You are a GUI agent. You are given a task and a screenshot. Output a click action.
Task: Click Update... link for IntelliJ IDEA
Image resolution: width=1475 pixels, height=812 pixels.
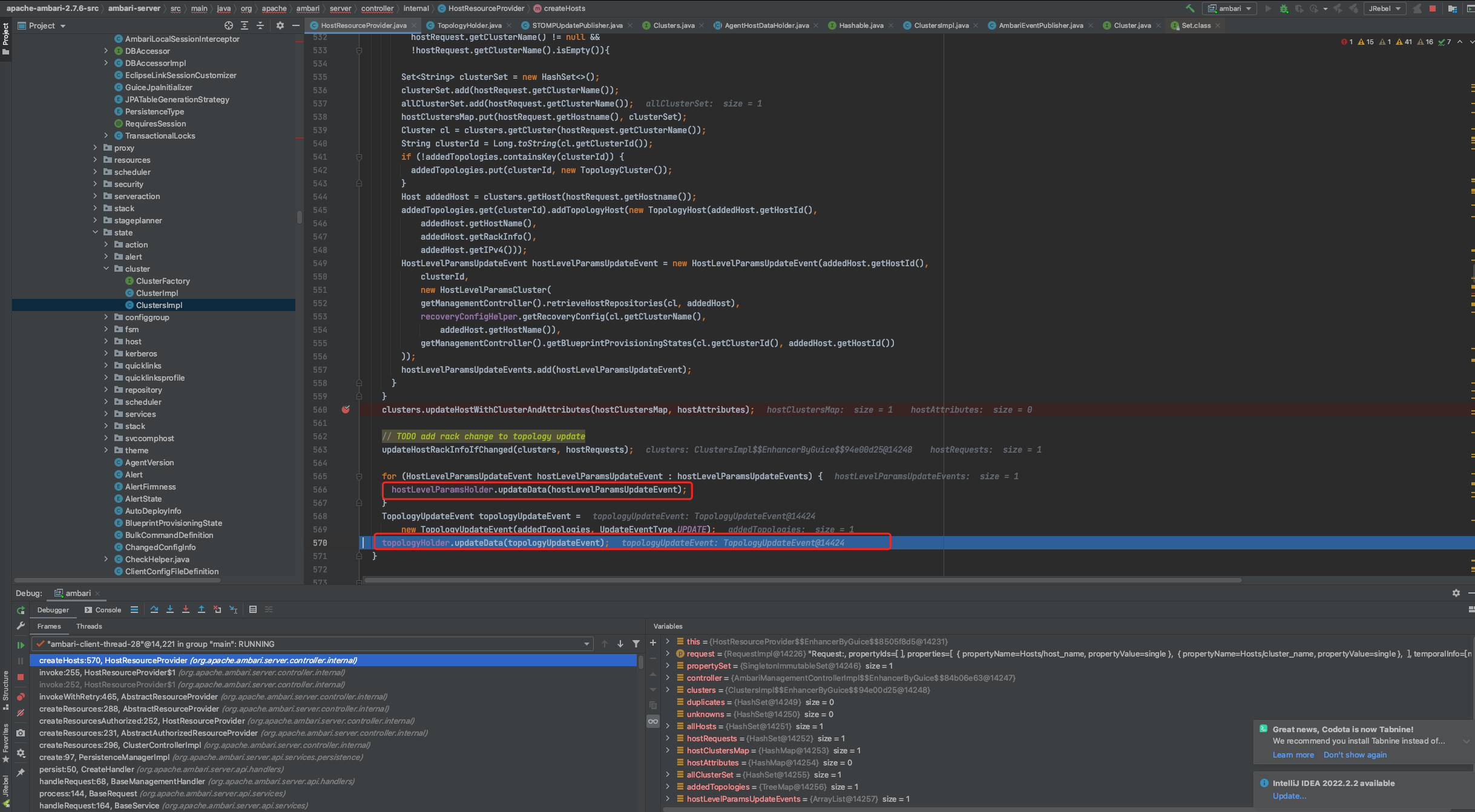pos(1289,796)
